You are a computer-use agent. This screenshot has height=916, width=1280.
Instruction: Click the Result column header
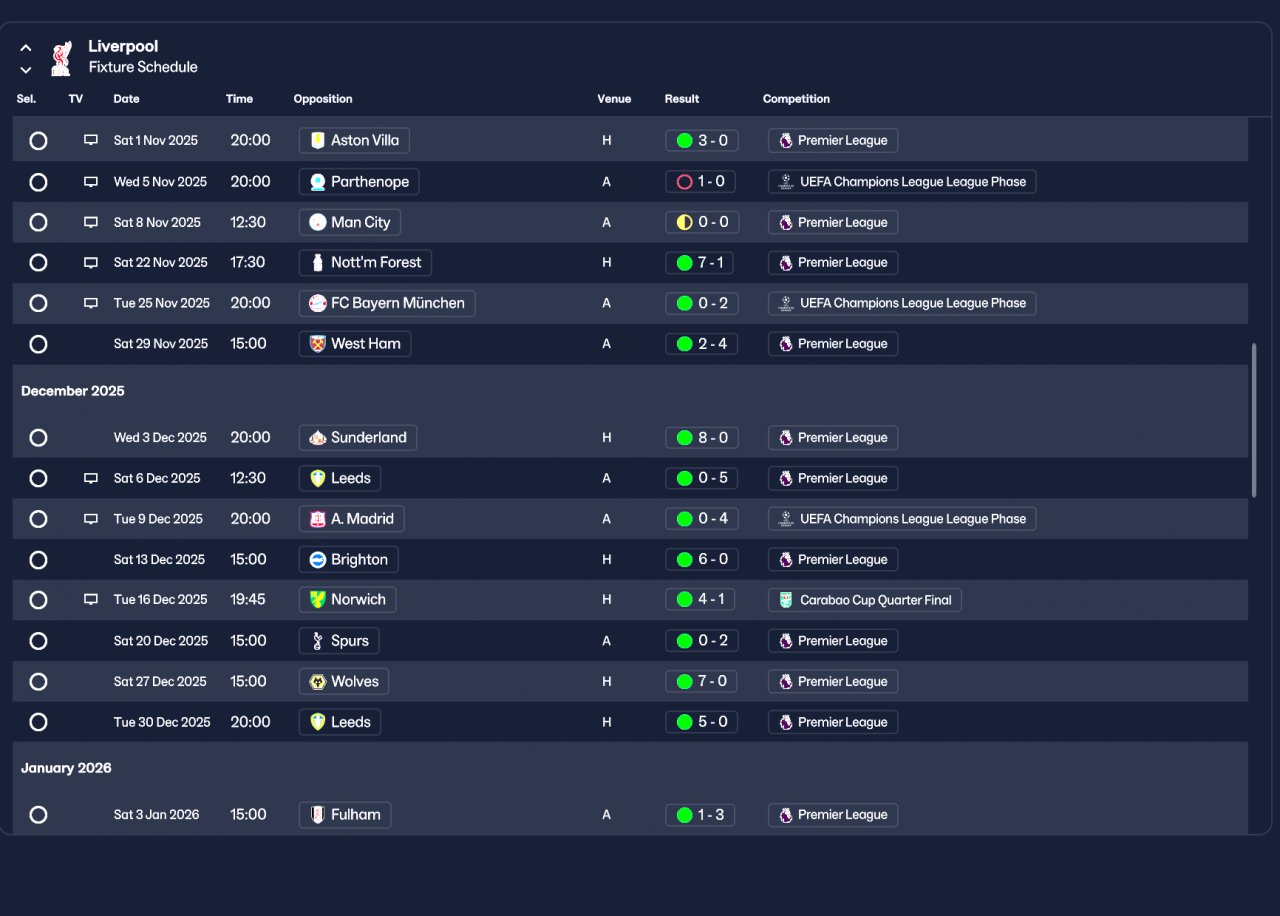point(682,99)
